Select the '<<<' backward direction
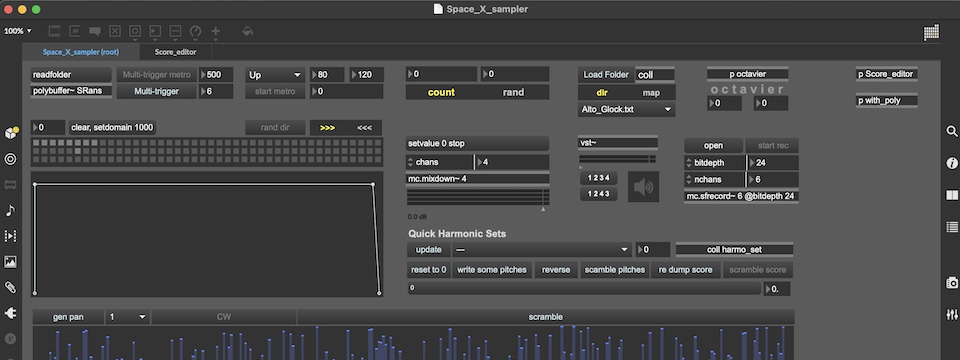The image size is (960, 360). tap(364, 128)
